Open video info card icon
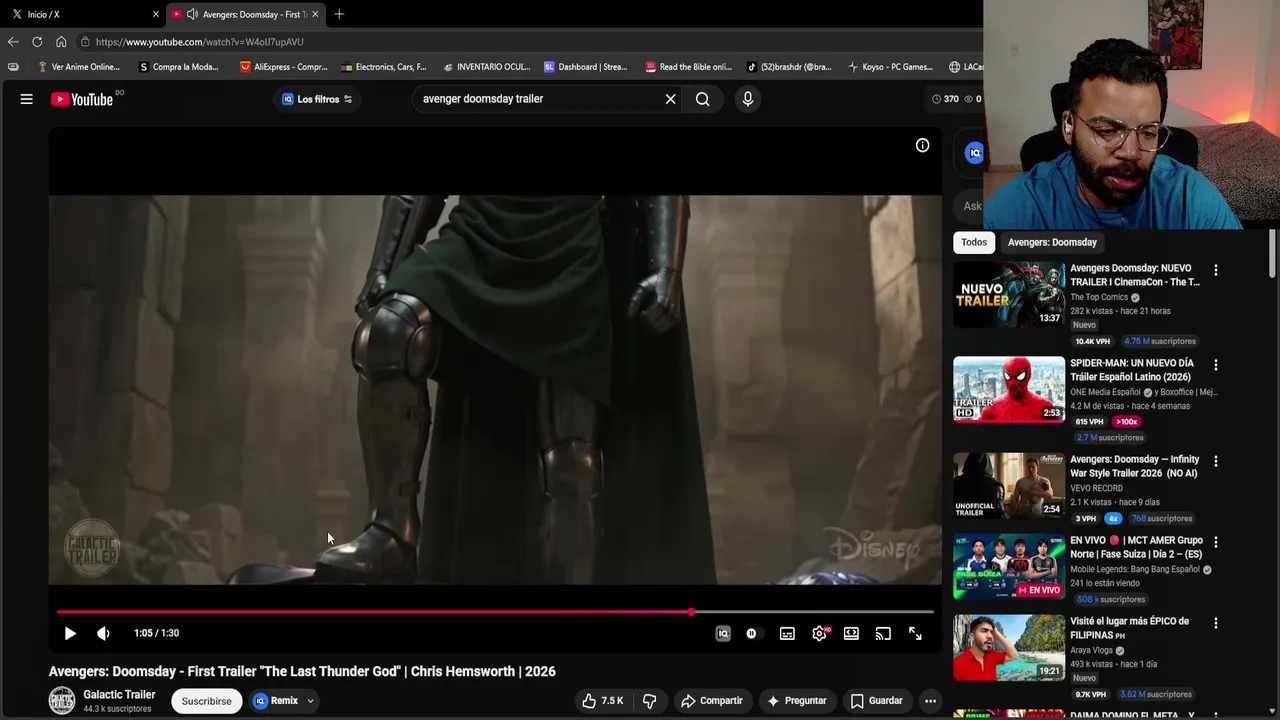The width and height of the screenshot is (1280, 720). 922,146
